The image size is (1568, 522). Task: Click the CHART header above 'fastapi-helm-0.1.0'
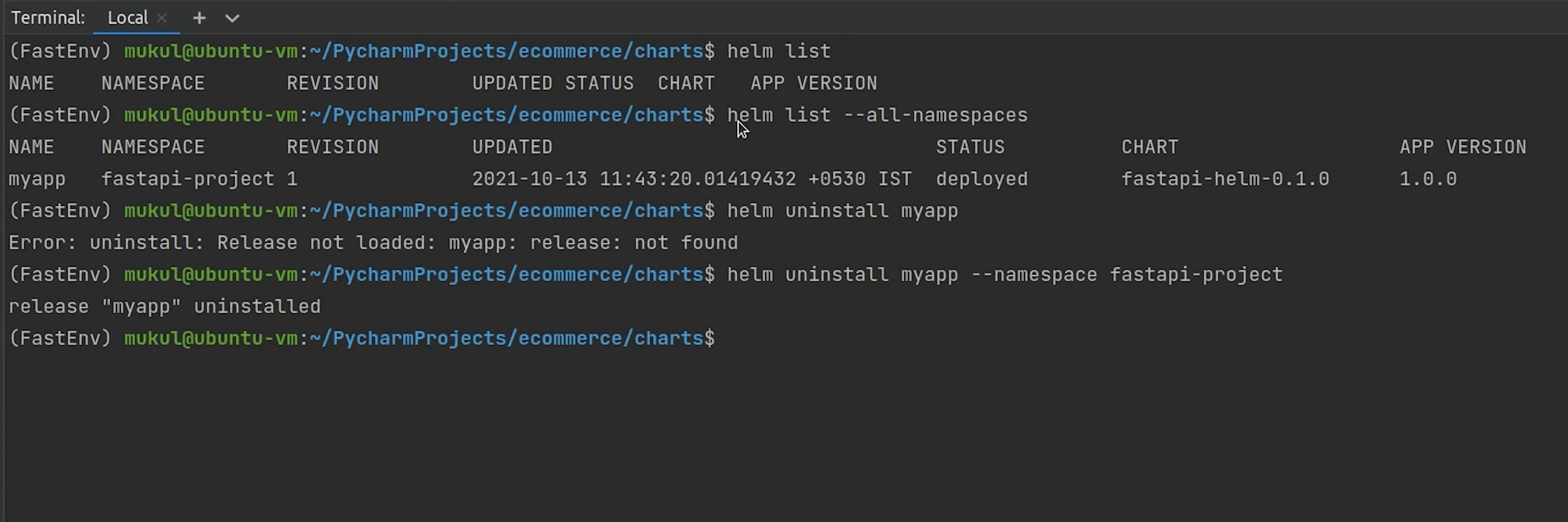(1149, 147)
